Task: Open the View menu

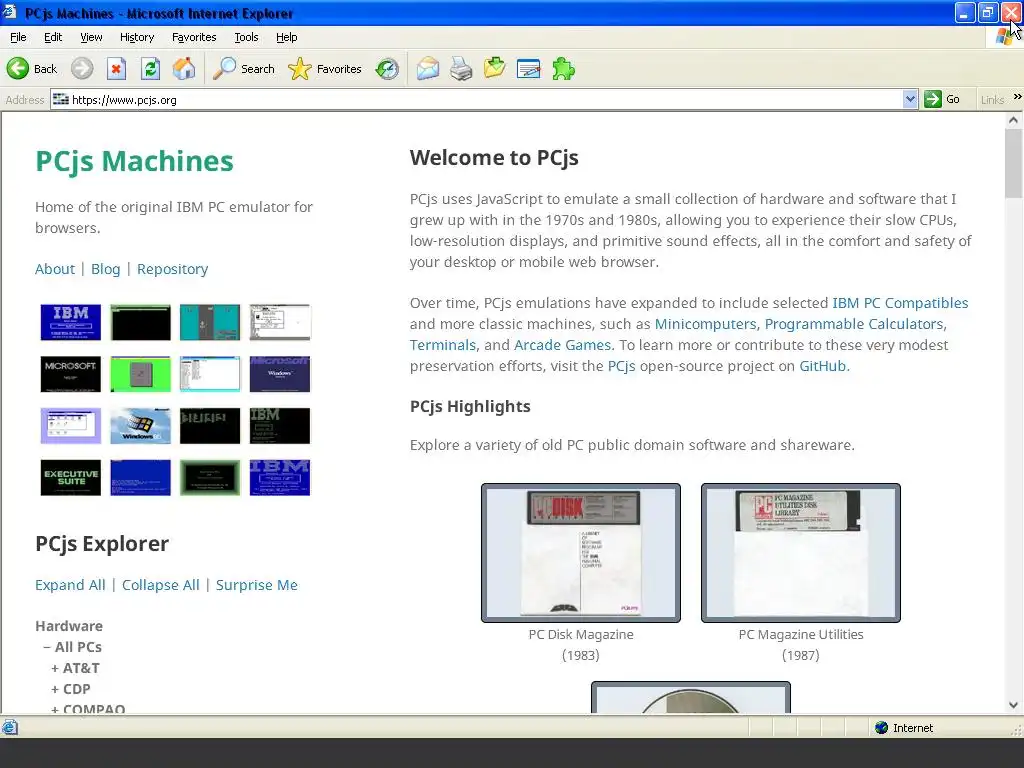Action: coord(91,37)
